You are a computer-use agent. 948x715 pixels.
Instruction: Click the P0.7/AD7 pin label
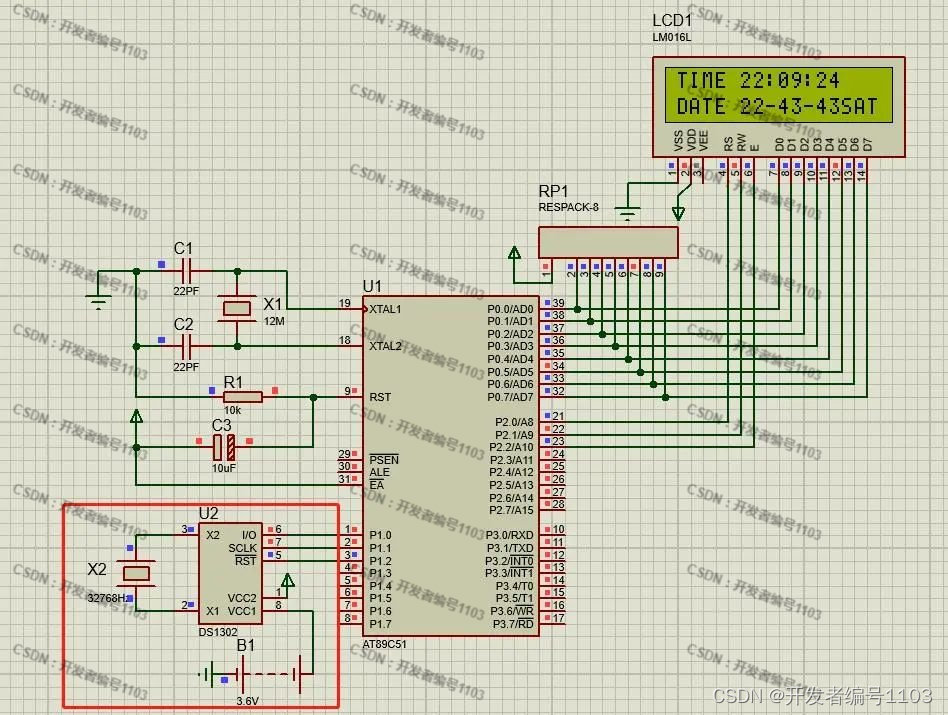point(510,397)
